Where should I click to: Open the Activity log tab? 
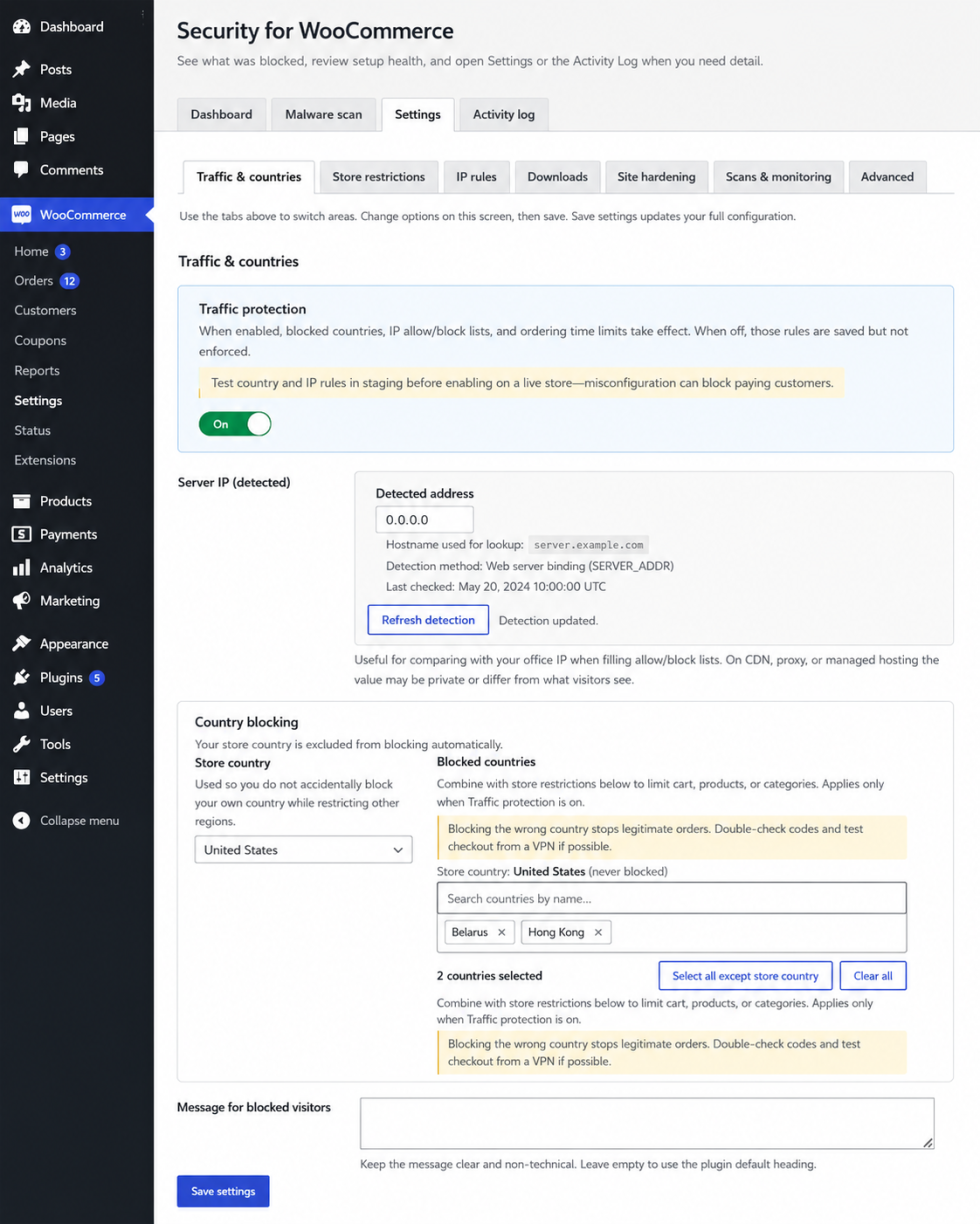504,115
